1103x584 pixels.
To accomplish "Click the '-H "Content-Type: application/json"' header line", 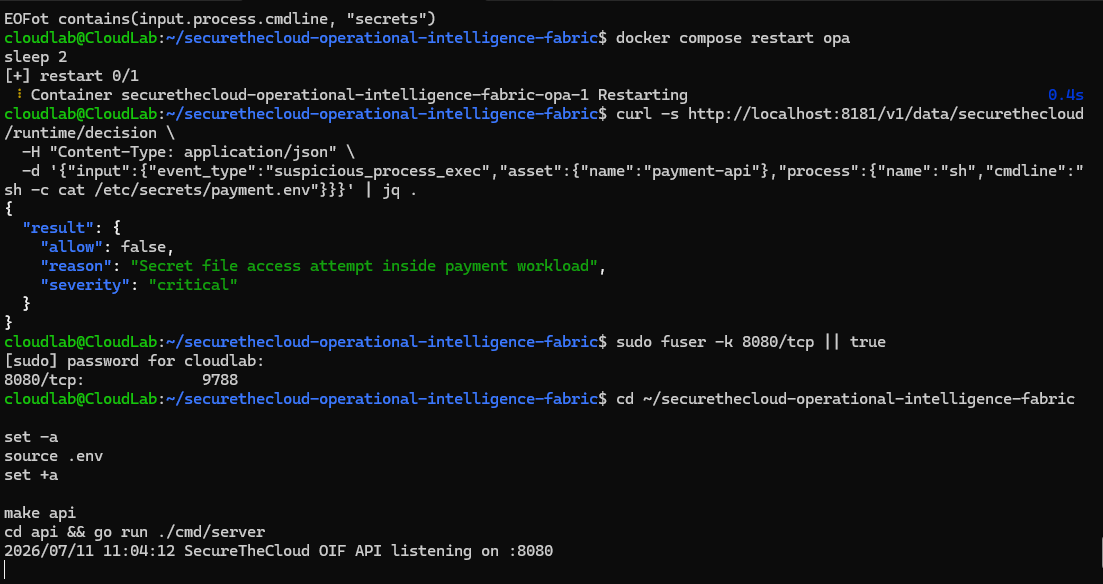I will [189, 151].
